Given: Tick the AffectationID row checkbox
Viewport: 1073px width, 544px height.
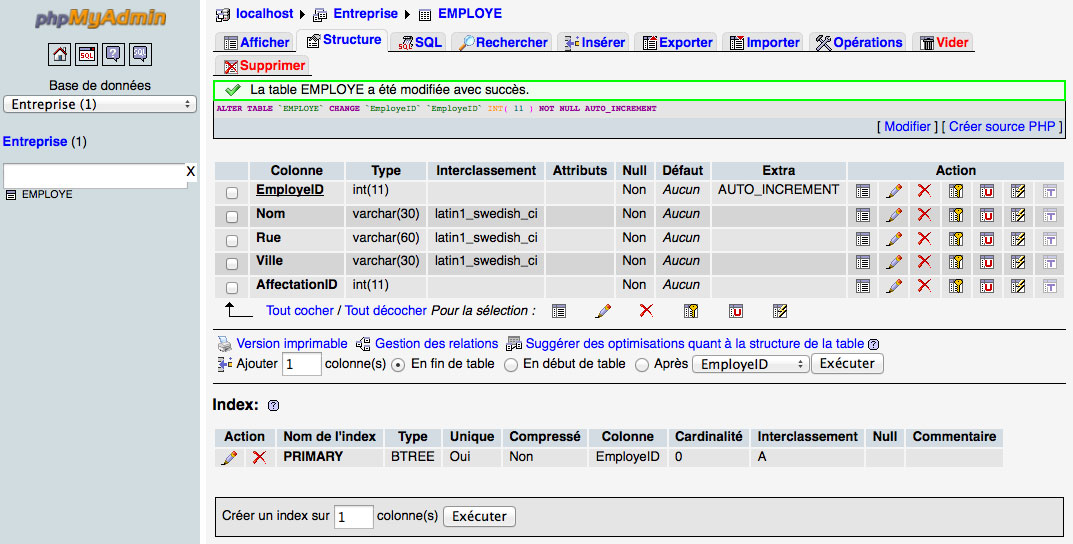Looking at the screenshot, I should pos(232,288).
